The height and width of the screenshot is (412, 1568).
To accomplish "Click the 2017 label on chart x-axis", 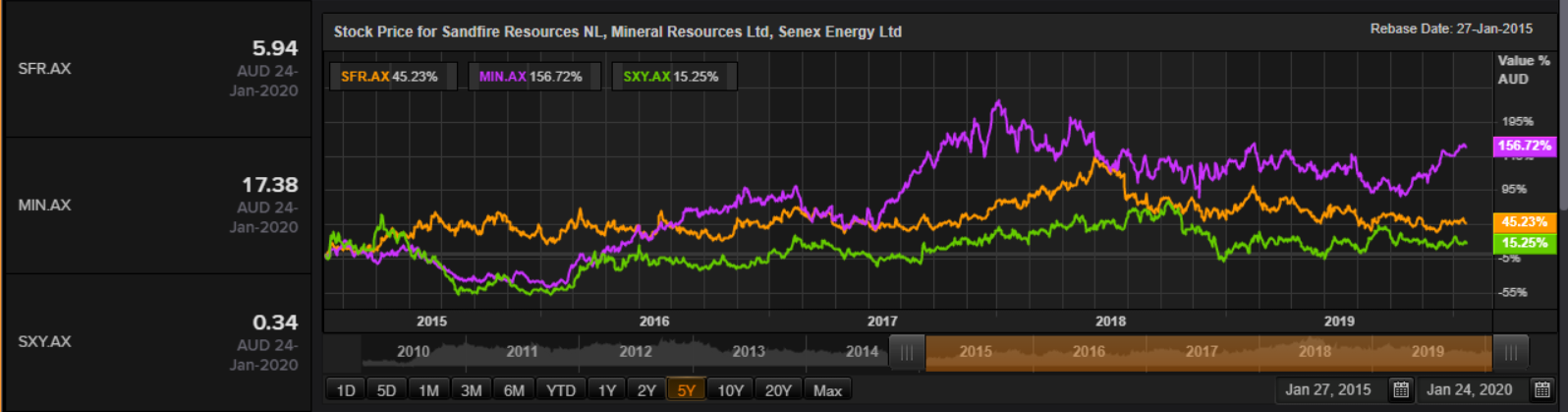I will (882, 321).
